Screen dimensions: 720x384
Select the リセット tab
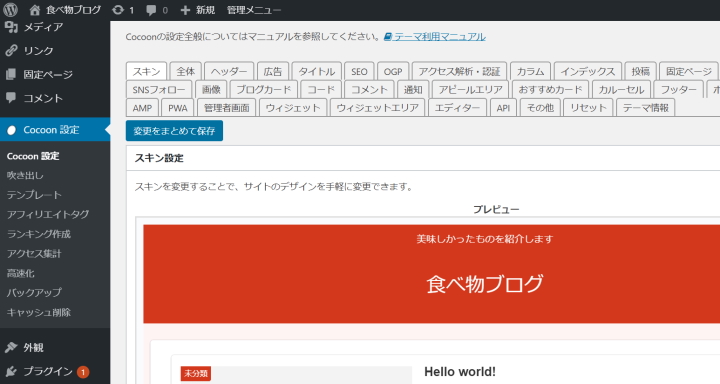pos(588,108)
